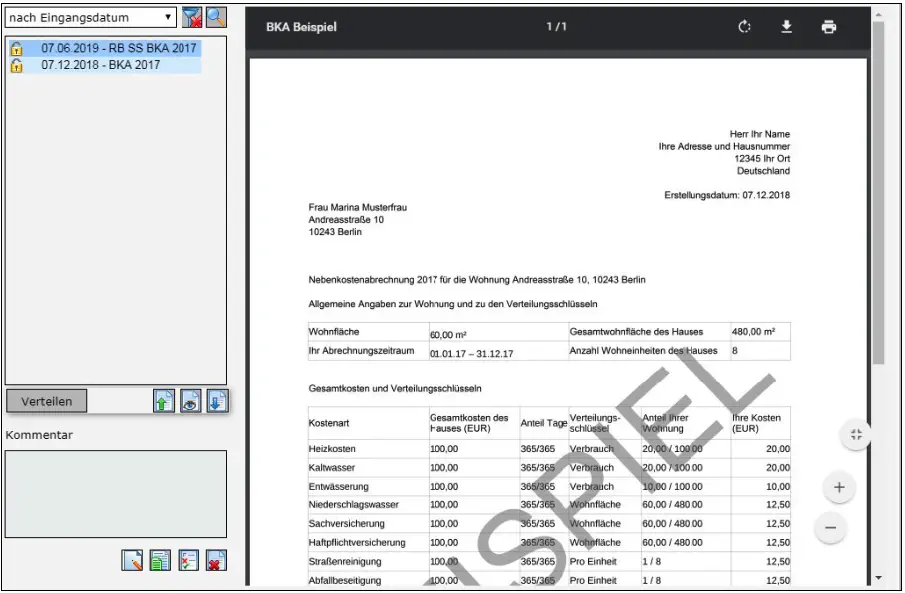Toggle lock on 07.06.2019 document

17,48
